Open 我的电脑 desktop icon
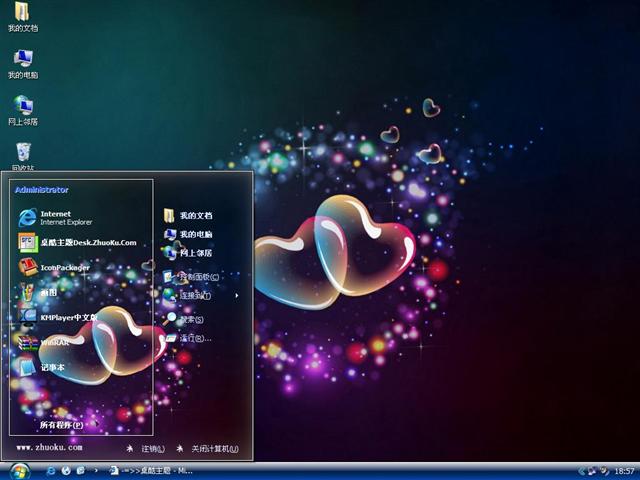640x480 pixels. (22, 64)
